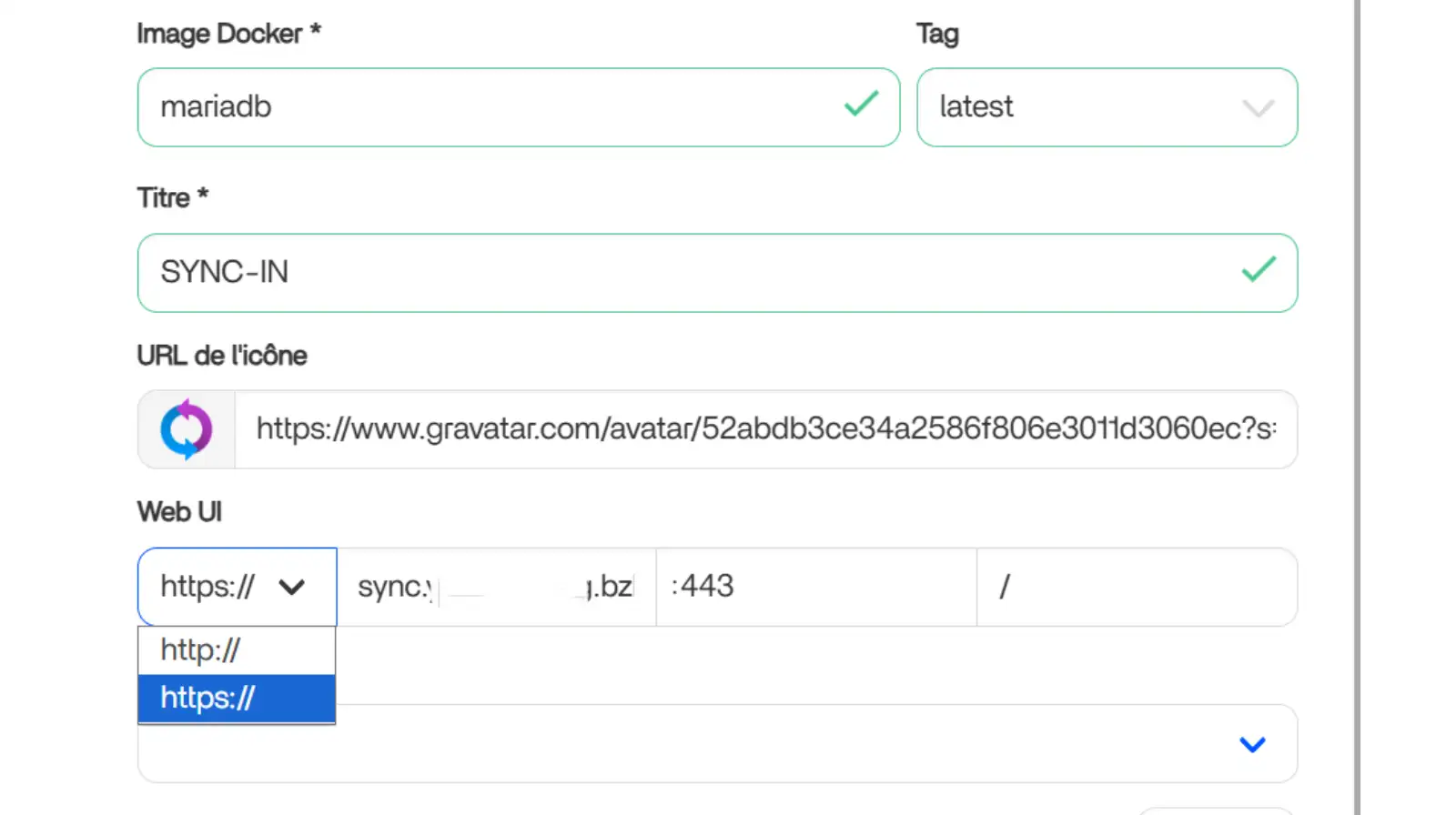
Task: Click the green checkmark in Titre field
Action: pos(1259,269)
